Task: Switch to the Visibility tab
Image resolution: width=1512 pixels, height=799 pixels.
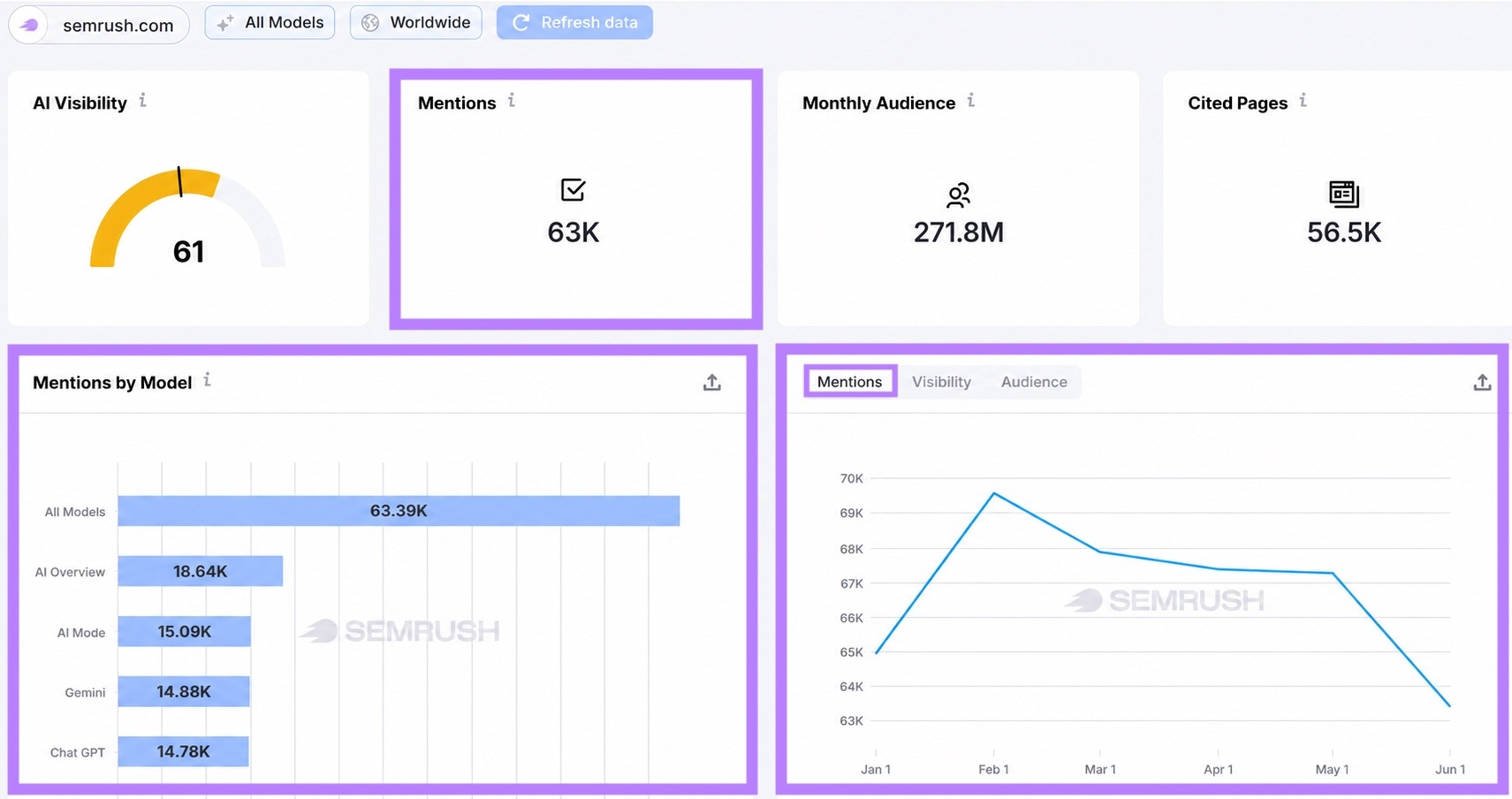Action: click(x=941, y=382)
